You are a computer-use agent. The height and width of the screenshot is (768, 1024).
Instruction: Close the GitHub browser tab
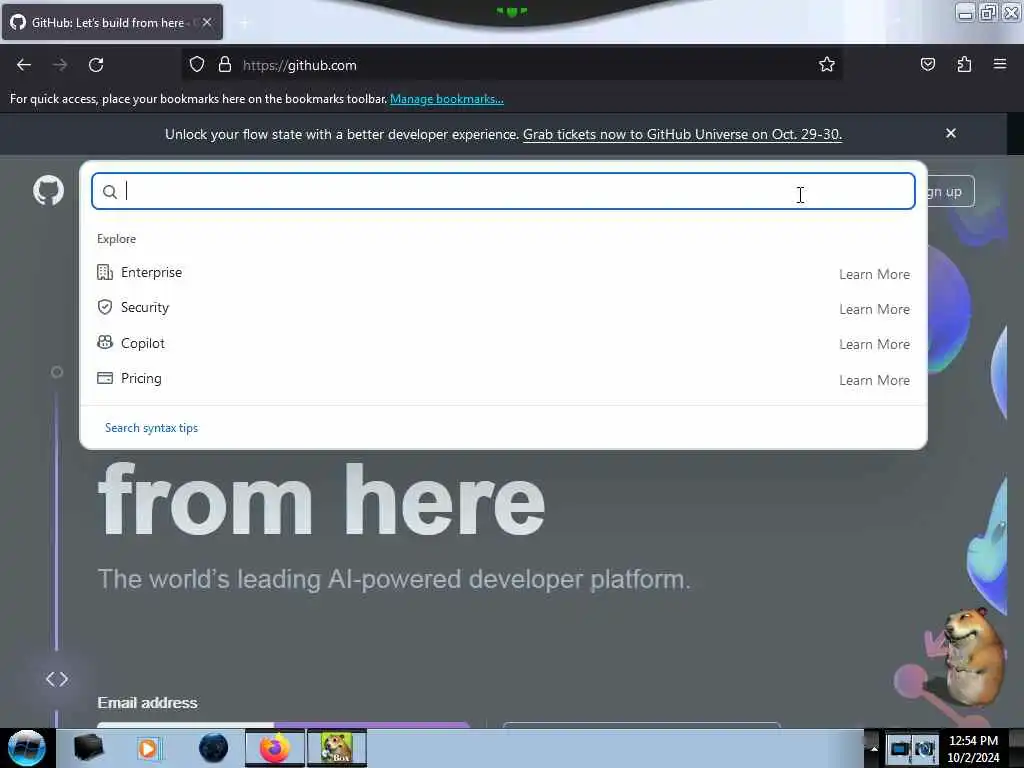pyautogui.click(x=207, y=22)
